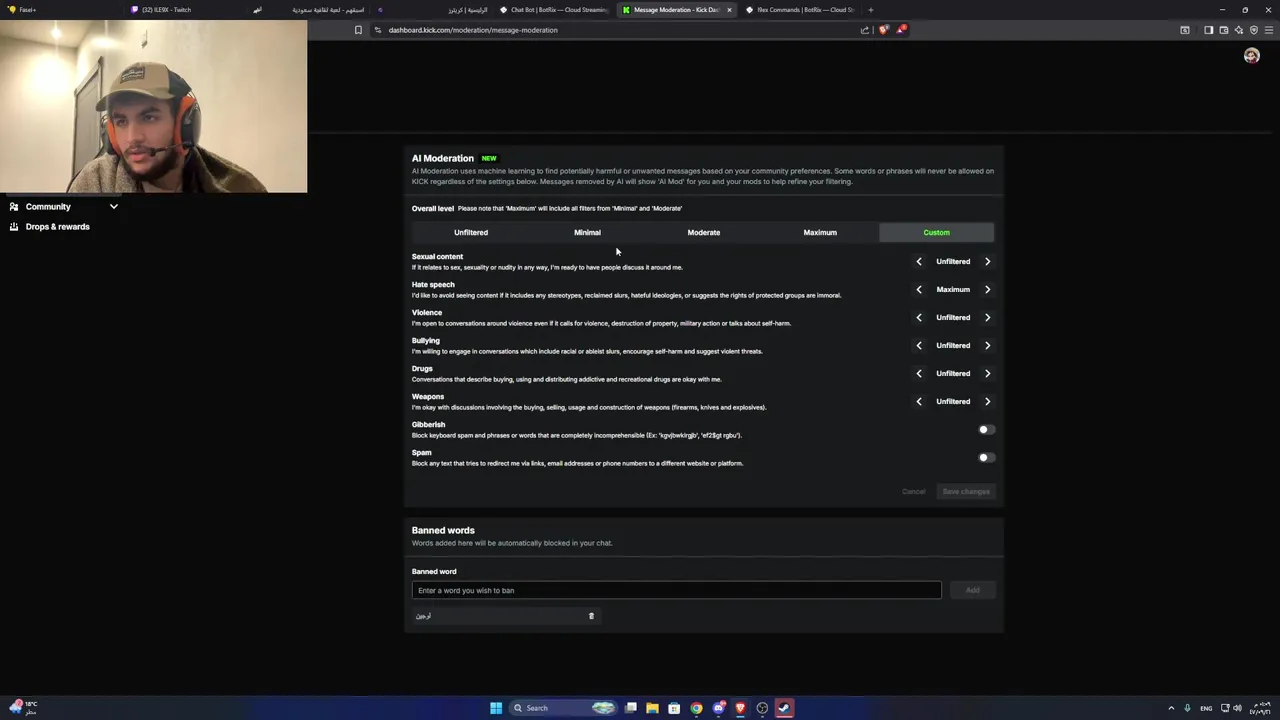Click the Drops & rewards sidebar icon
Viewport: 1280px width, 720px height.
[x=14, y=227]
